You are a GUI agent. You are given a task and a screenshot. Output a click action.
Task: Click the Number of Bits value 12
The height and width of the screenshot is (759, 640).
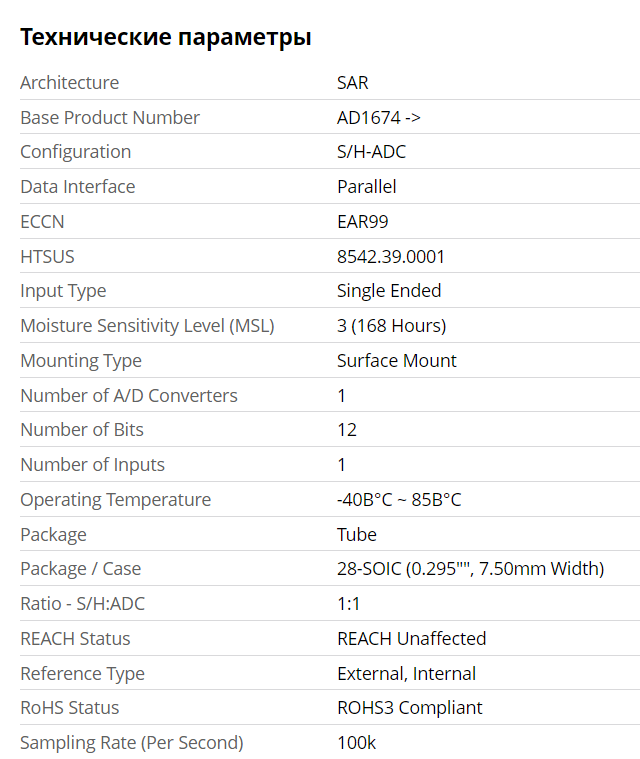pos(346,430)
